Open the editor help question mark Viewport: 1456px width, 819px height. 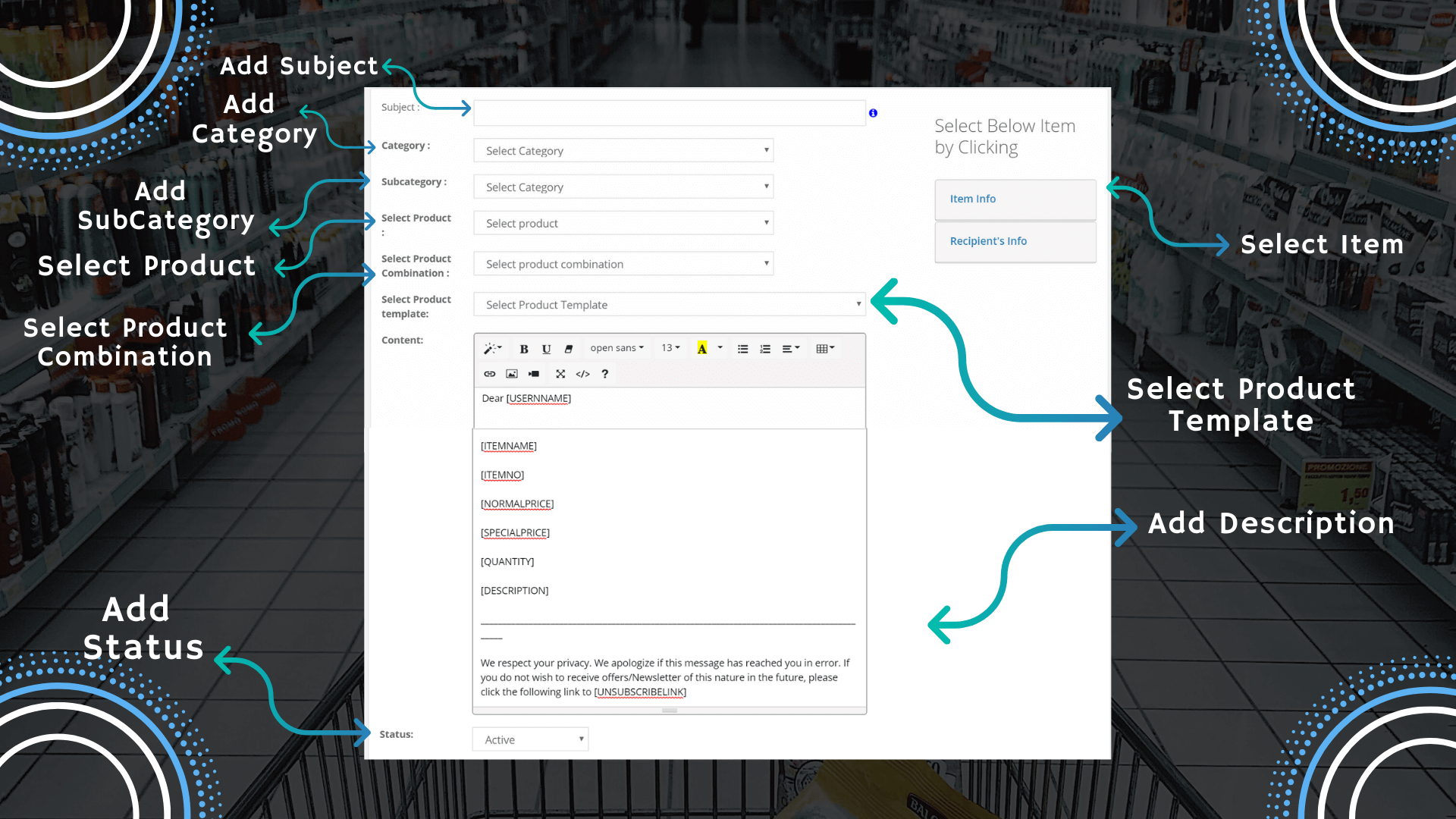click(604, 374)
